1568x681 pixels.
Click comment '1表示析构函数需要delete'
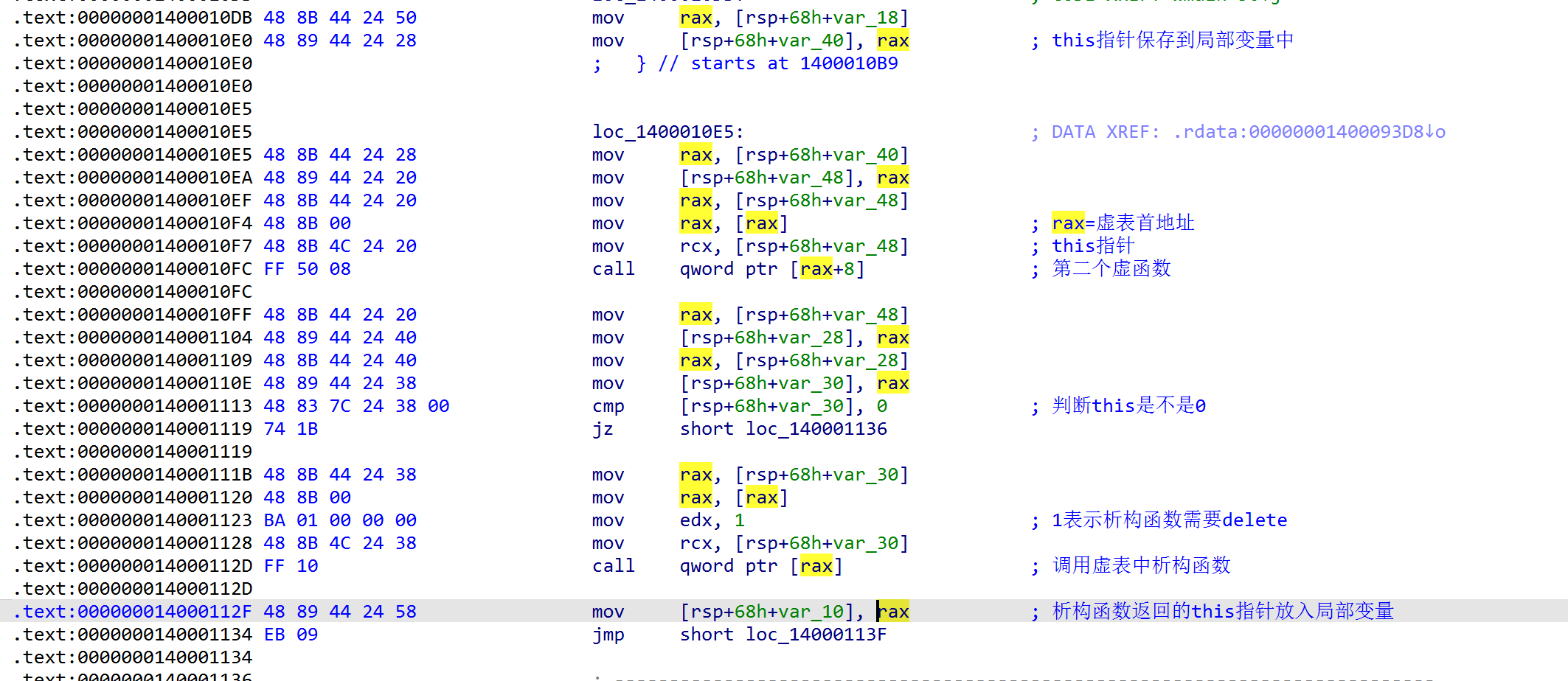pyautogui.click(x=1169, y=520)
